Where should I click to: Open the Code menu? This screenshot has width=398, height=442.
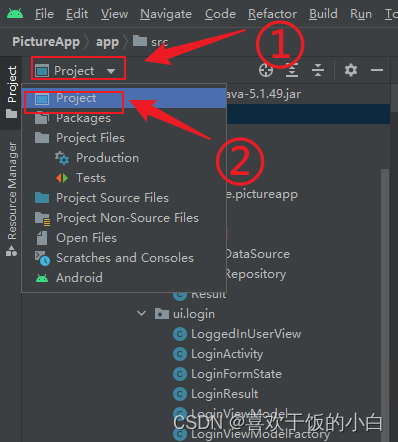[x=220, y=14]
